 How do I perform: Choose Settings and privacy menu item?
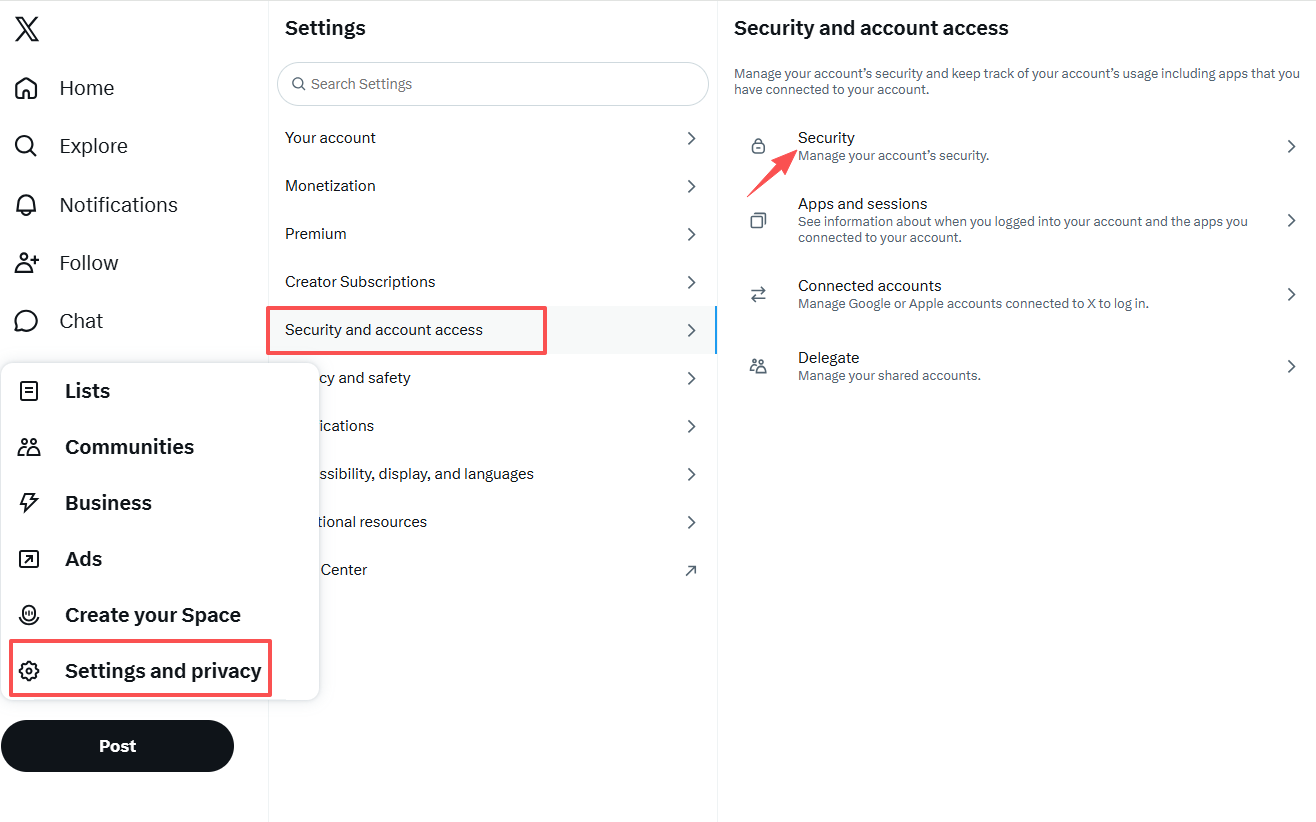click(140, 671)
